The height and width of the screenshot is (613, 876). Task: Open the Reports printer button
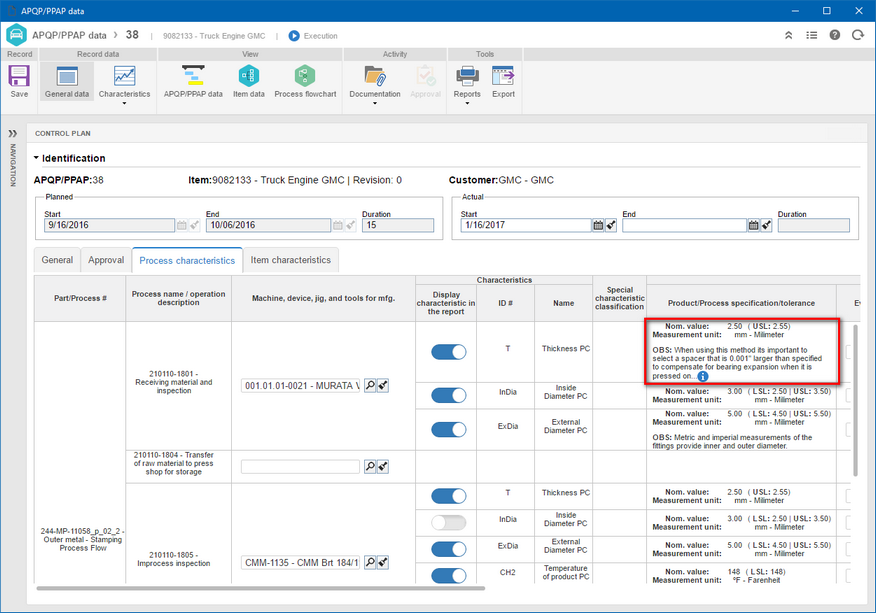coord(467,82)
